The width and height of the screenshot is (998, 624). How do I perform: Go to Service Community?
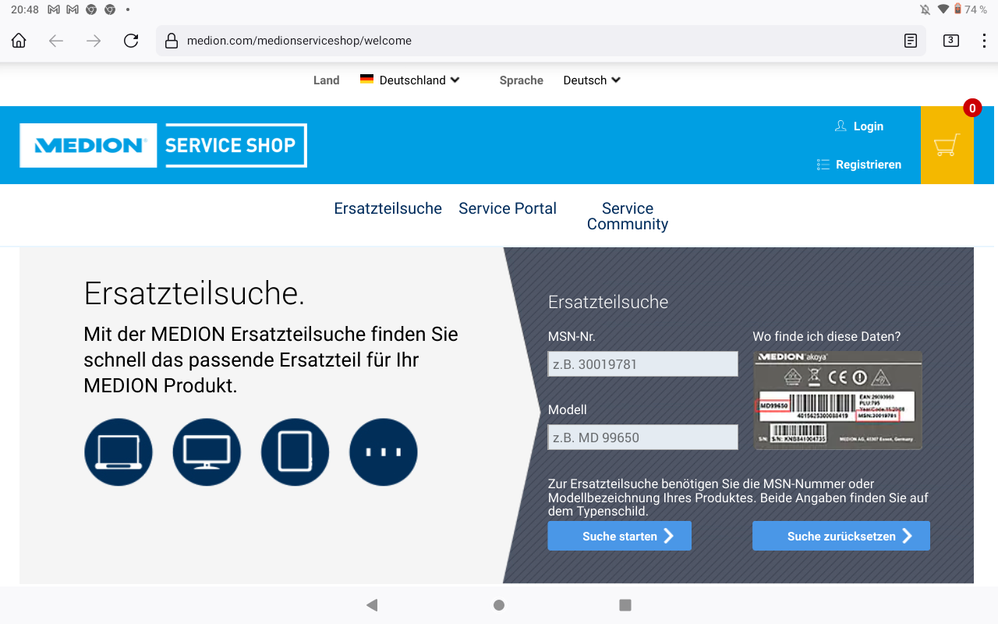click(627, 216)
